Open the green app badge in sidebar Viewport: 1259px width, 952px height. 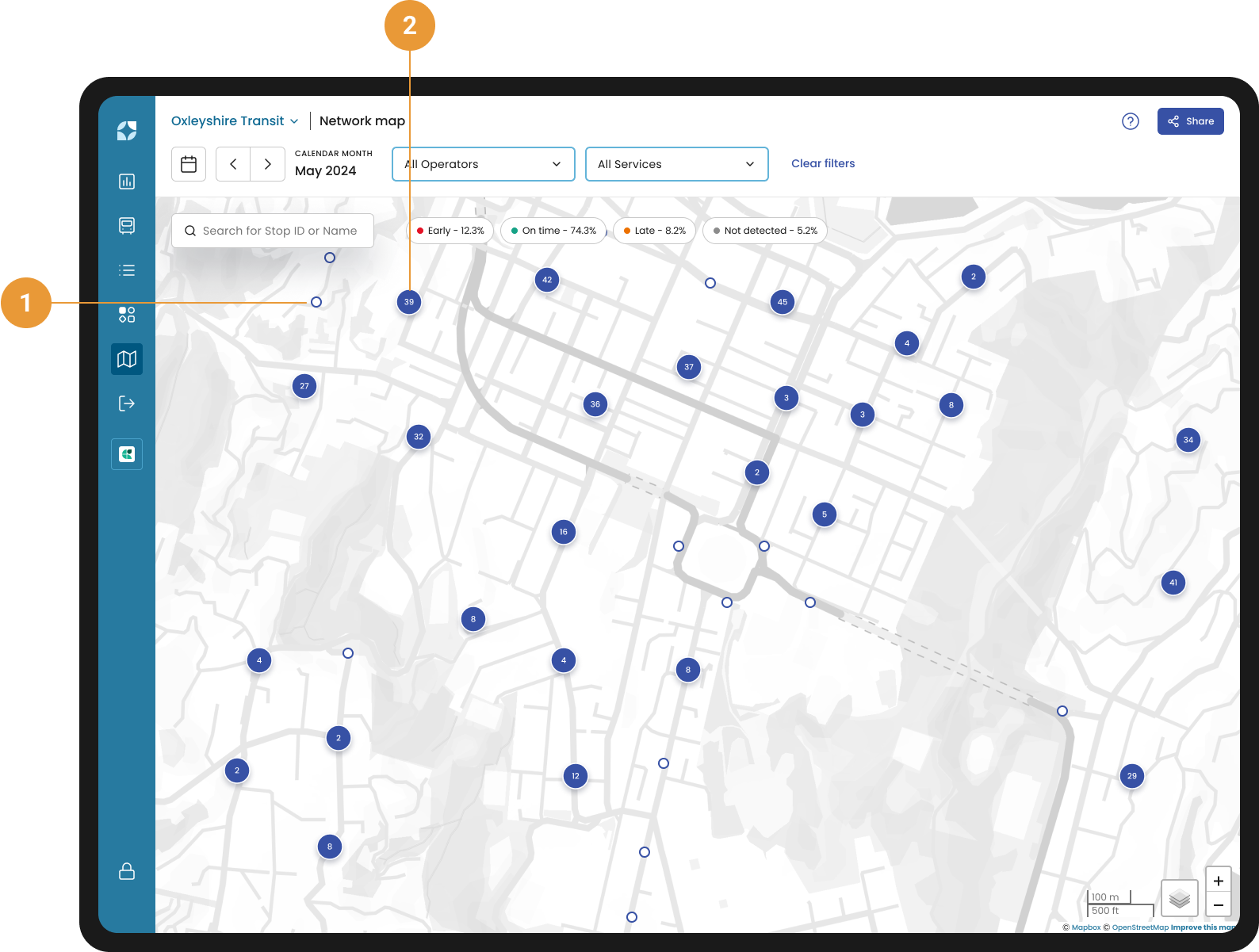(x=127, y=454)
